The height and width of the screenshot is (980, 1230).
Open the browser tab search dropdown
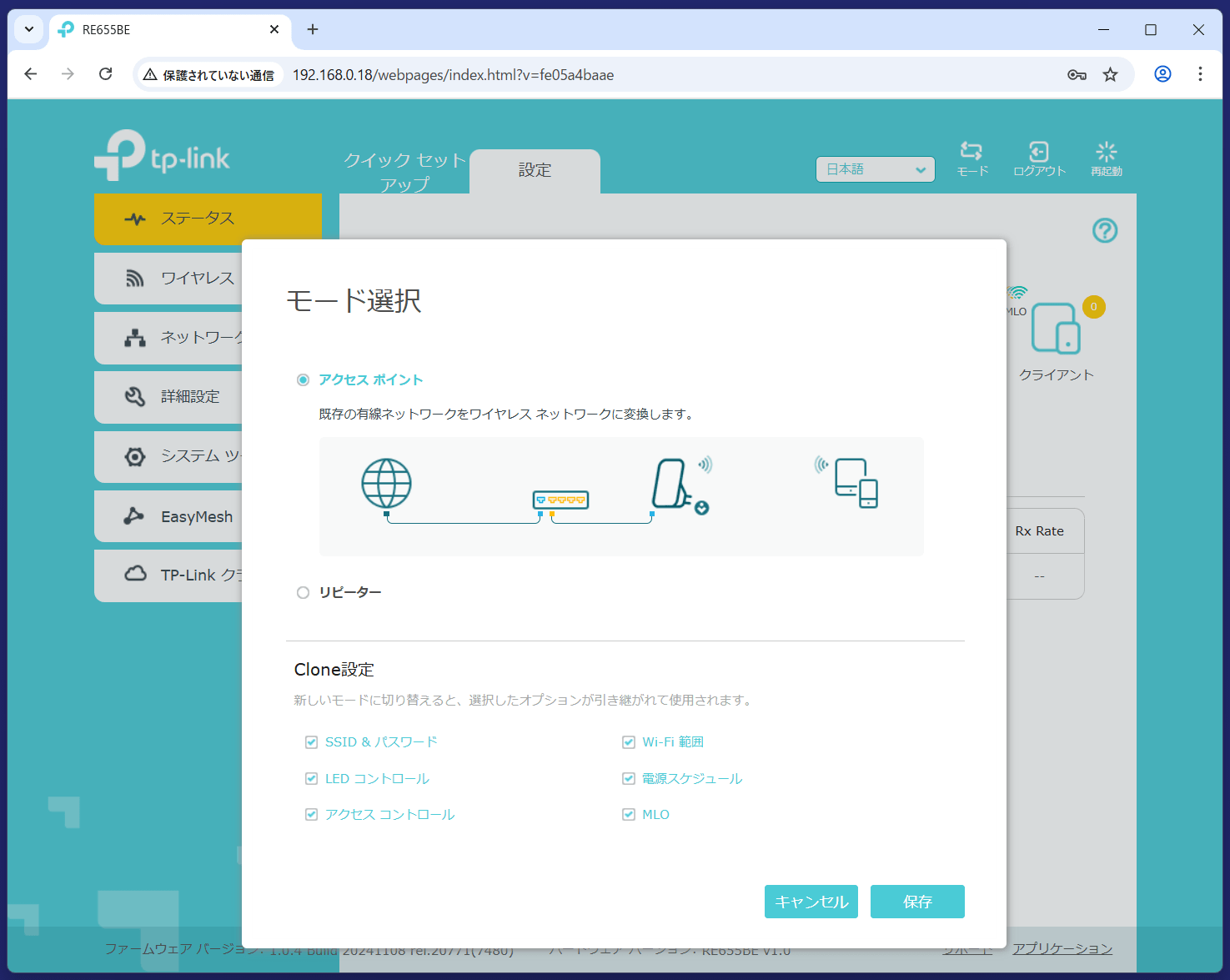(29, 29)
